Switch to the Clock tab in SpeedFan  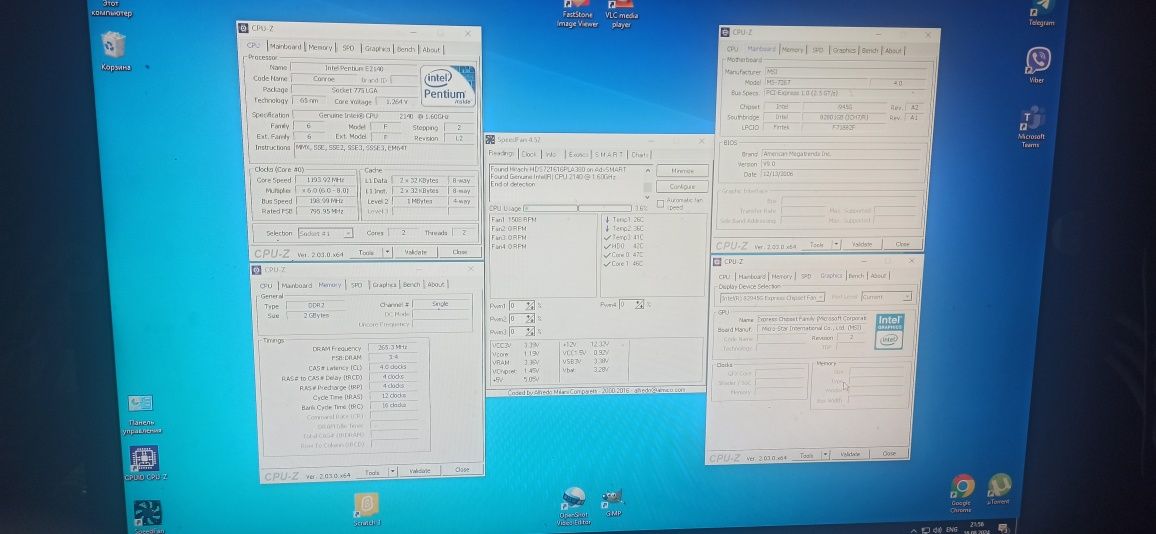click(x=529, y=154)
